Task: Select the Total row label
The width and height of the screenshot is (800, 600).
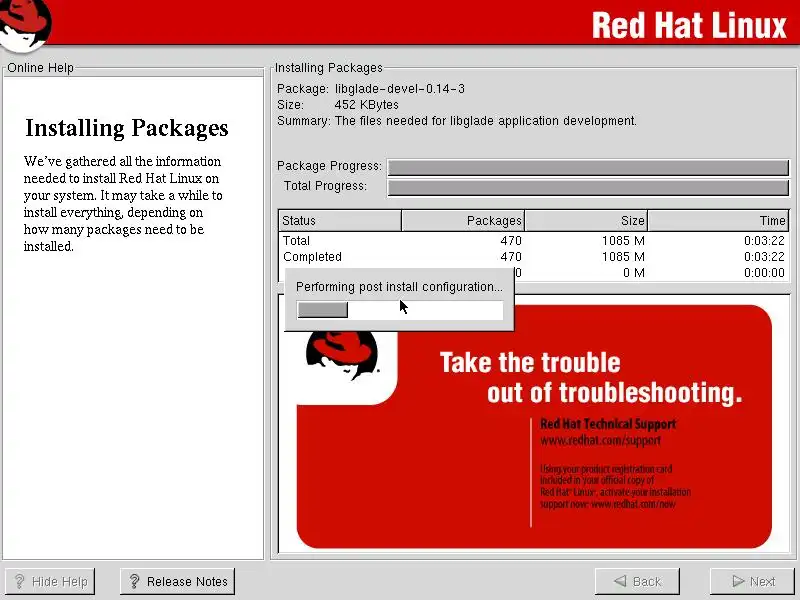Action: [296, 240]
